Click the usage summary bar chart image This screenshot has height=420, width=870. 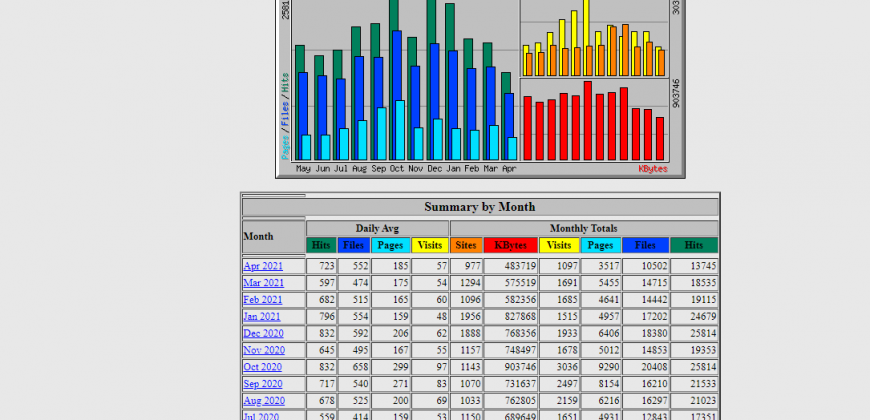click(480, 89)
